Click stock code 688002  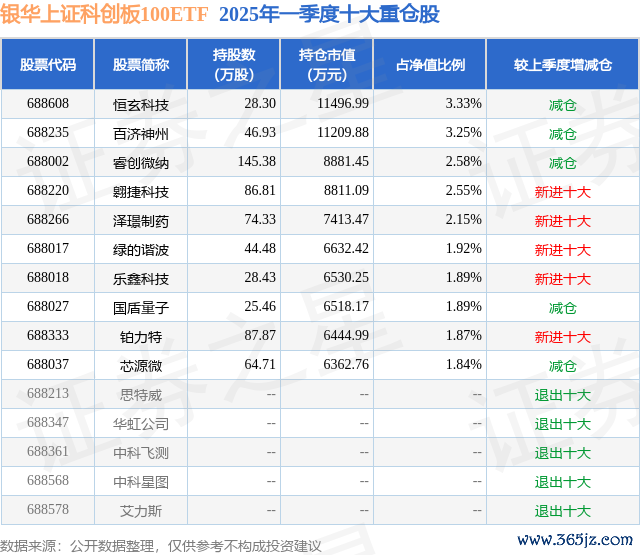(48, 162)
